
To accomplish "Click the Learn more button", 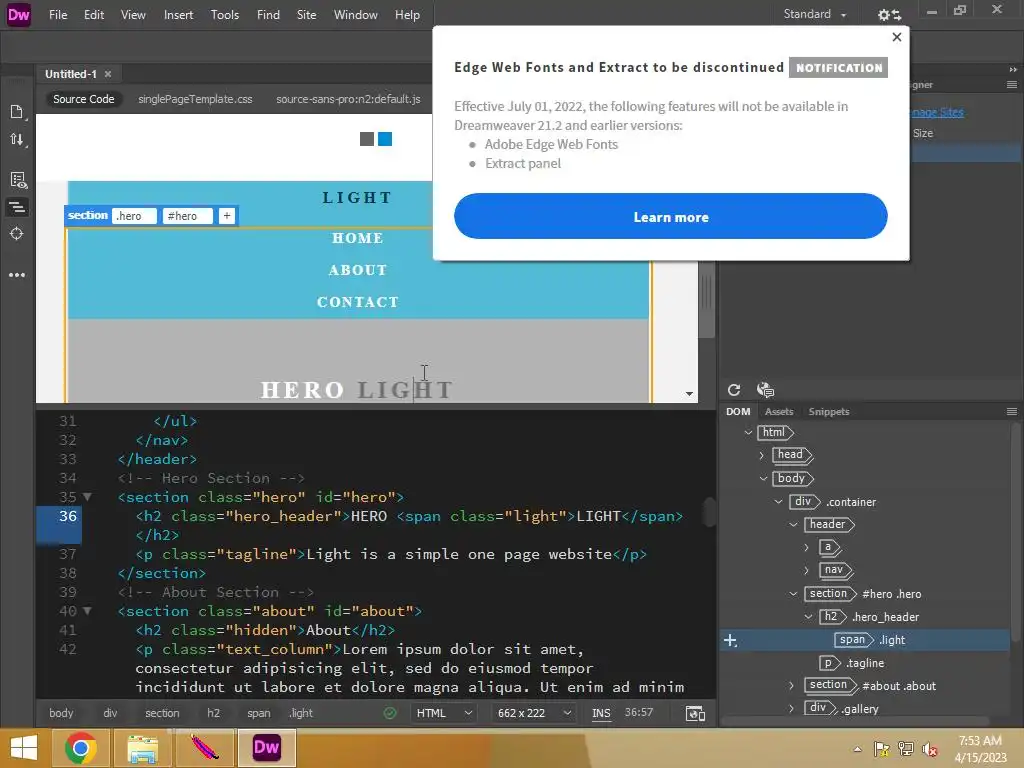I will point(671,216).
